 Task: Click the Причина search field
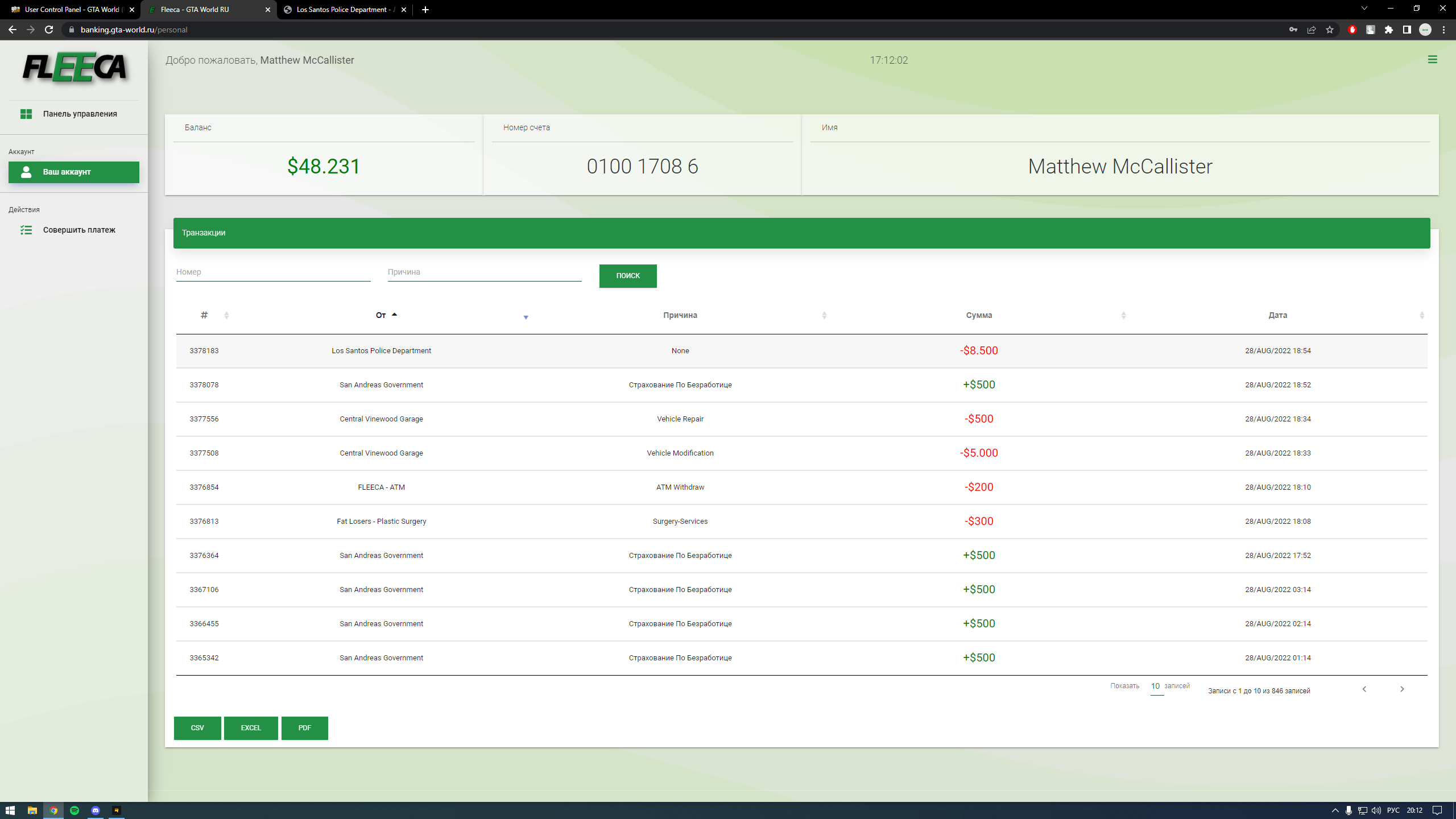pos(485,272)
